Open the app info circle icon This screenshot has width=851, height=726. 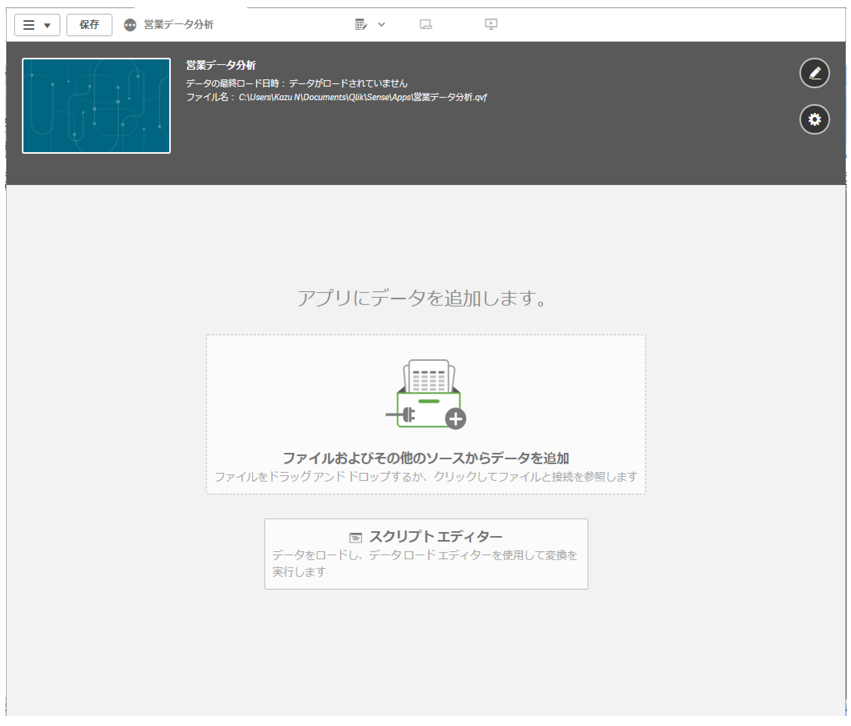(130, 25)
